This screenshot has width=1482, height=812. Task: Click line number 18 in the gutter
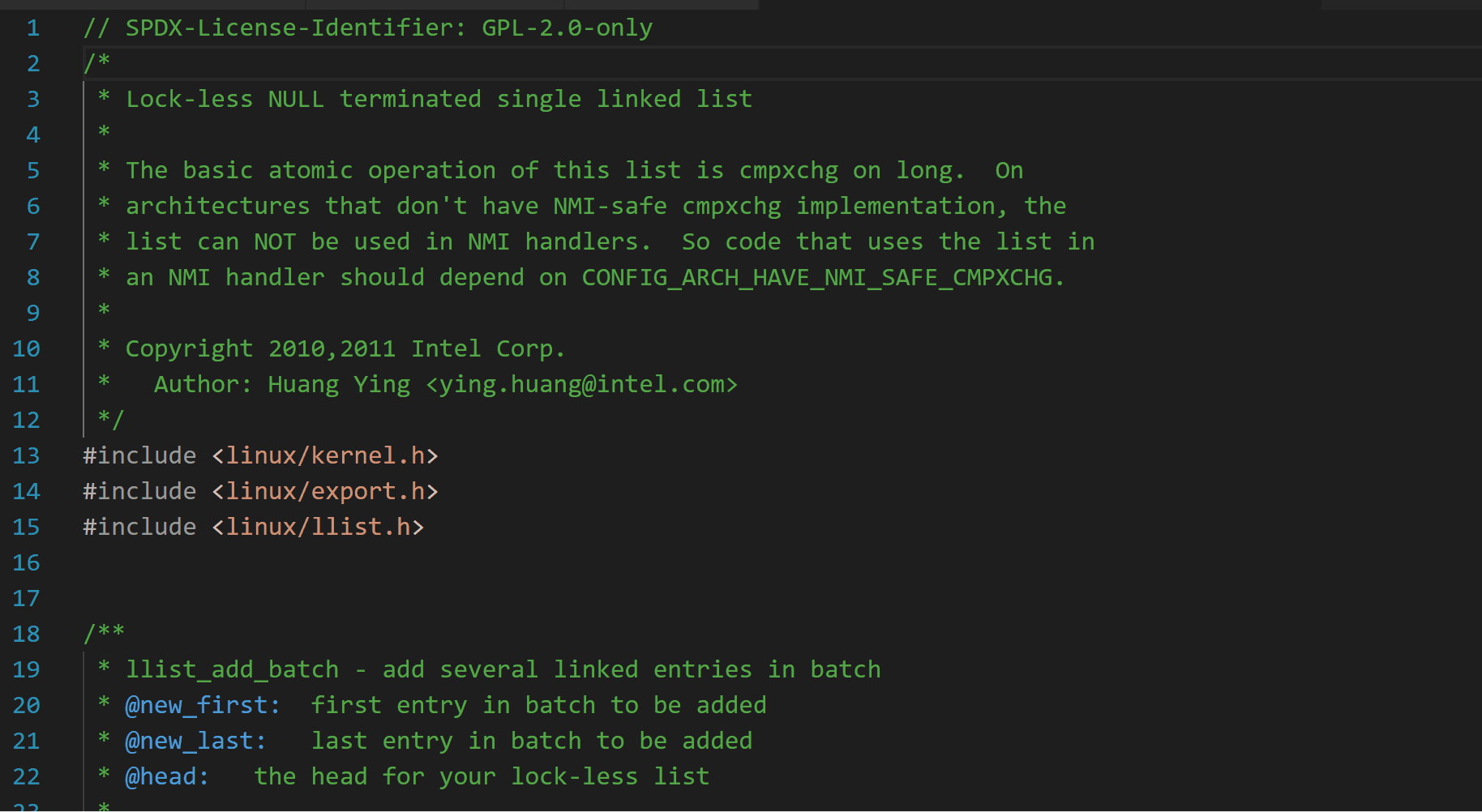[x=26, y=634]
